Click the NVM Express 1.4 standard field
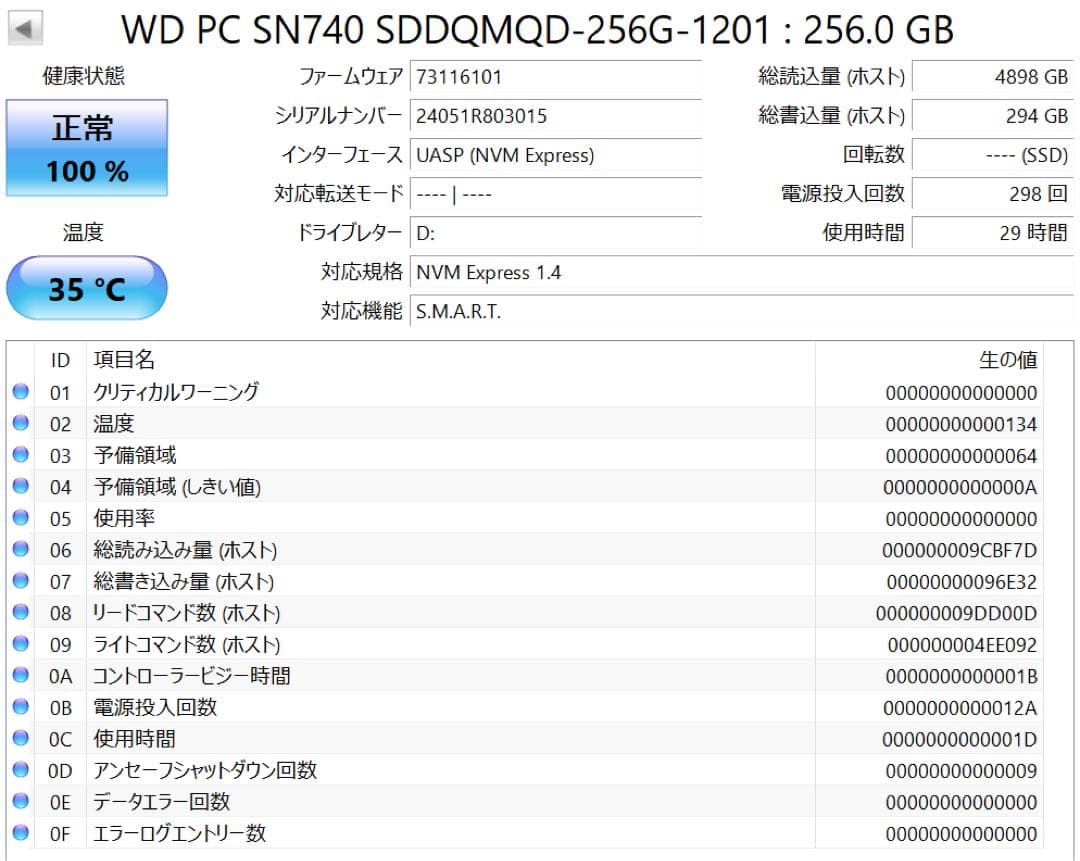This screenshot has width=1080, height=861. click(x=742, y=272)
